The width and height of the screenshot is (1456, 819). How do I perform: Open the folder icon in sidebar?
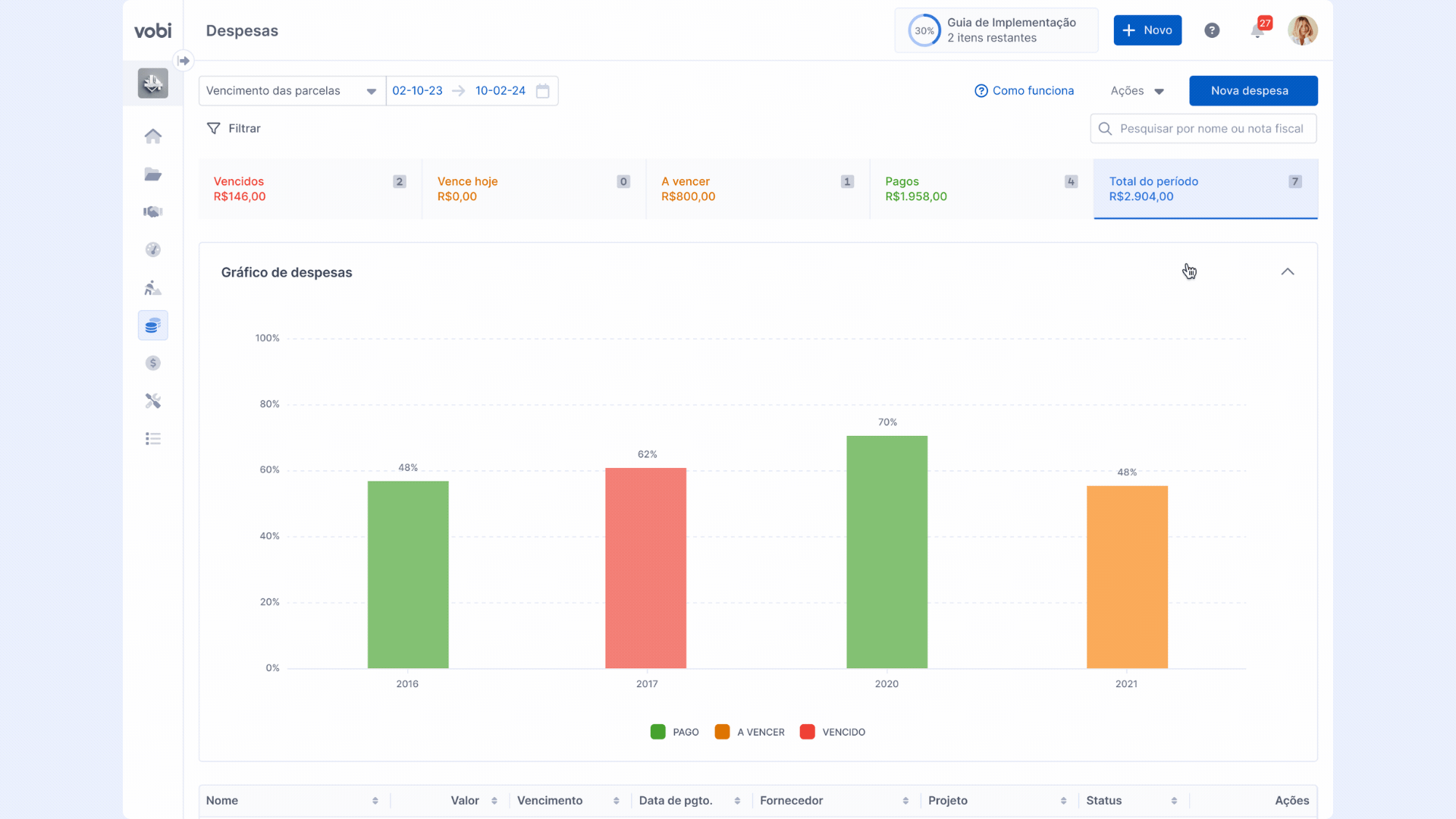click(x=152, y=174)
